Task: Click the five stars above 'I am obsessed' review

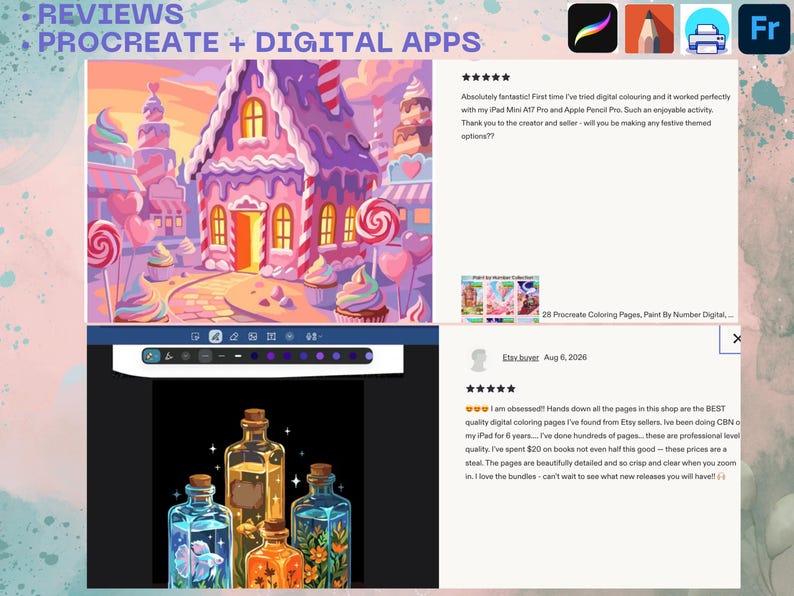Action: (491, 389)
